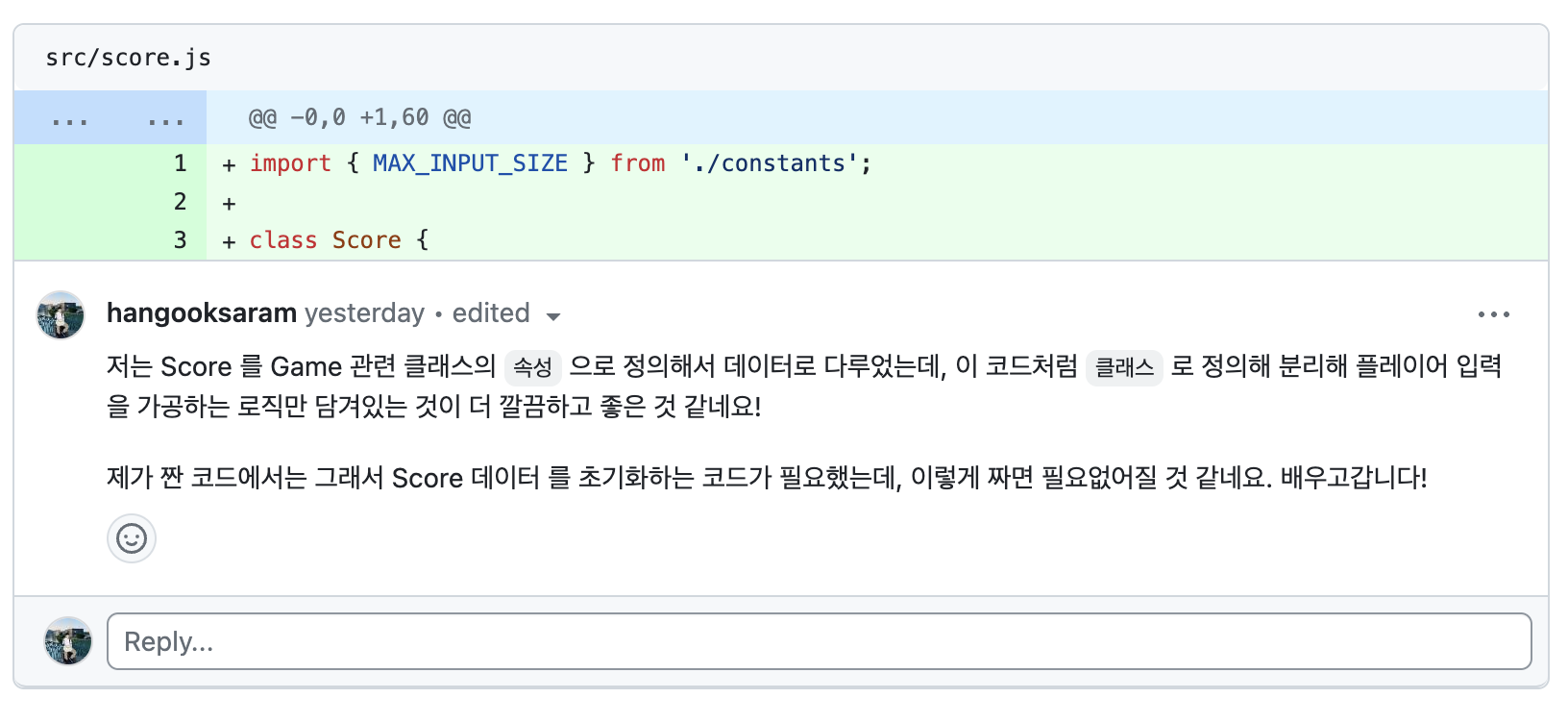The width and height of the screenshot is (1568, 723).
Task: Select line number 3 in the diff
Action: tap(180, 240)
